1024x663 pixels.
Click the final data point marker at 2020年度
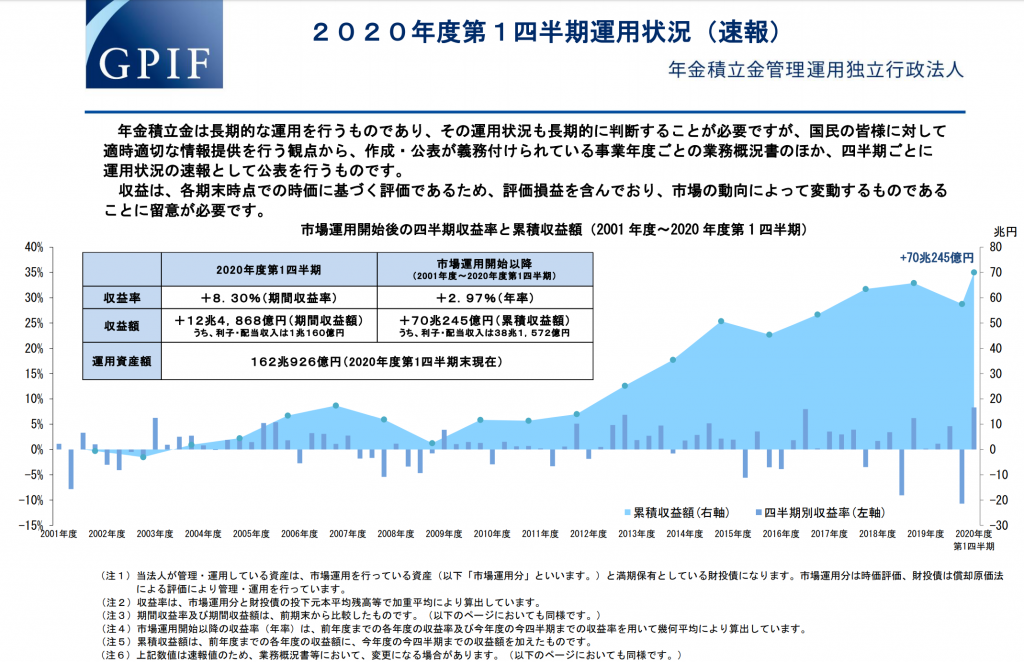click(x=973, y=272)
